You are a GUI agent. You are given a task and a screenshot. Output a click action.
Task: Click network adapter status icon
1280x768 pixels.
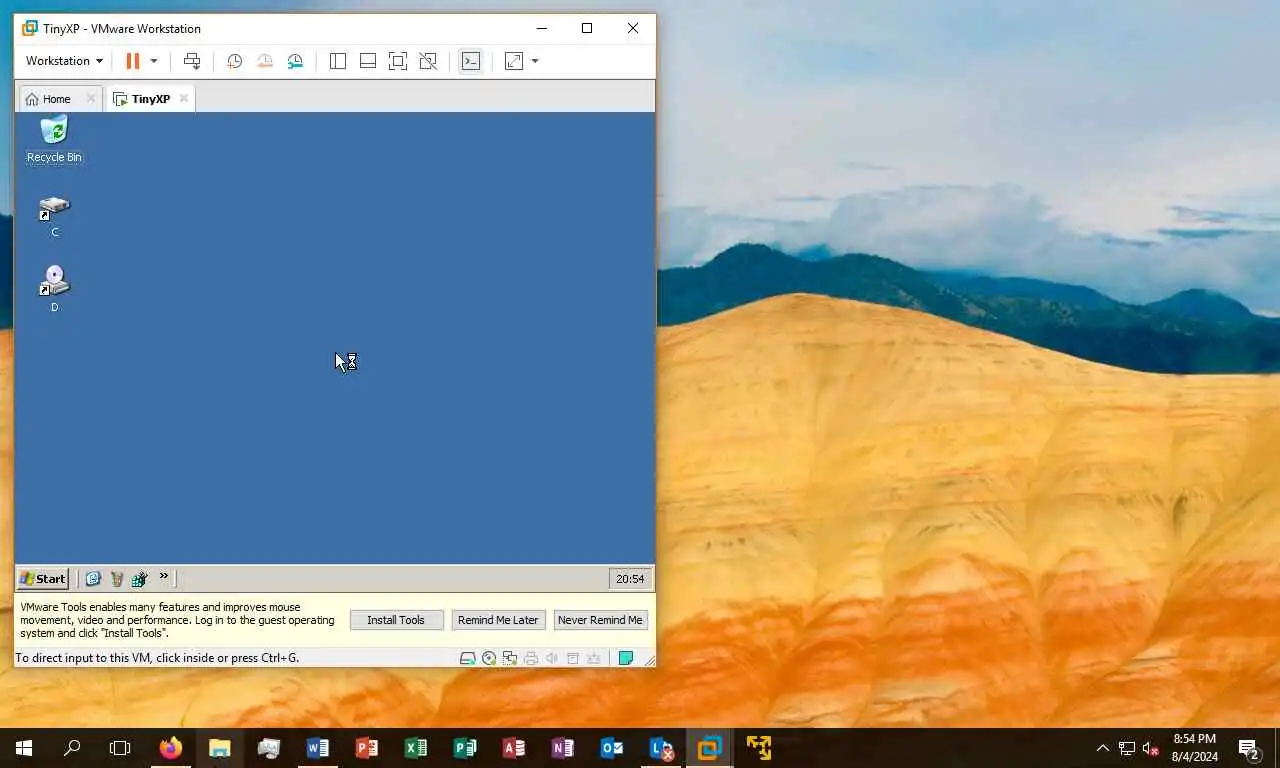[510, 658]
